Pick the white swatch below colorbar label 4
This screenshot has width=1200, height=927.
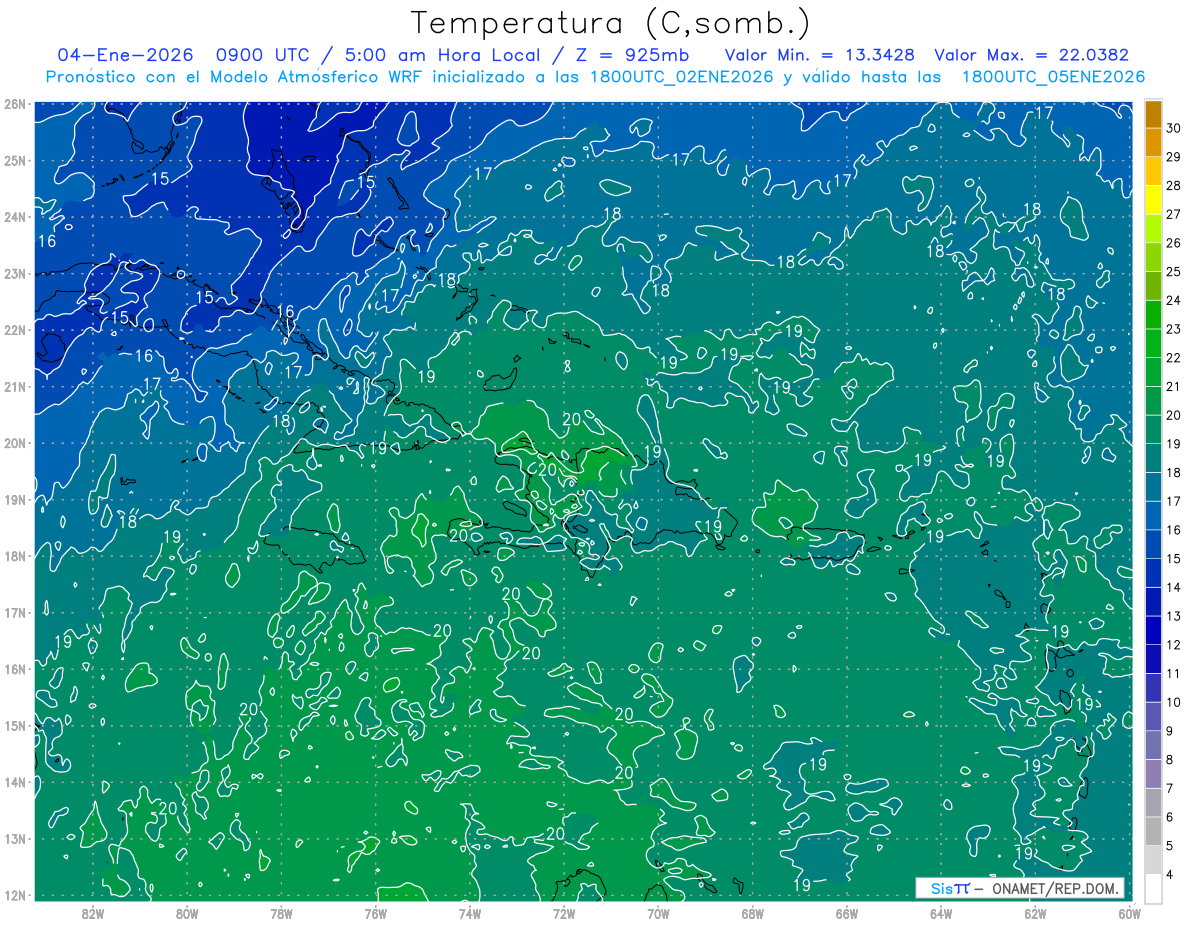[1153, 888]
